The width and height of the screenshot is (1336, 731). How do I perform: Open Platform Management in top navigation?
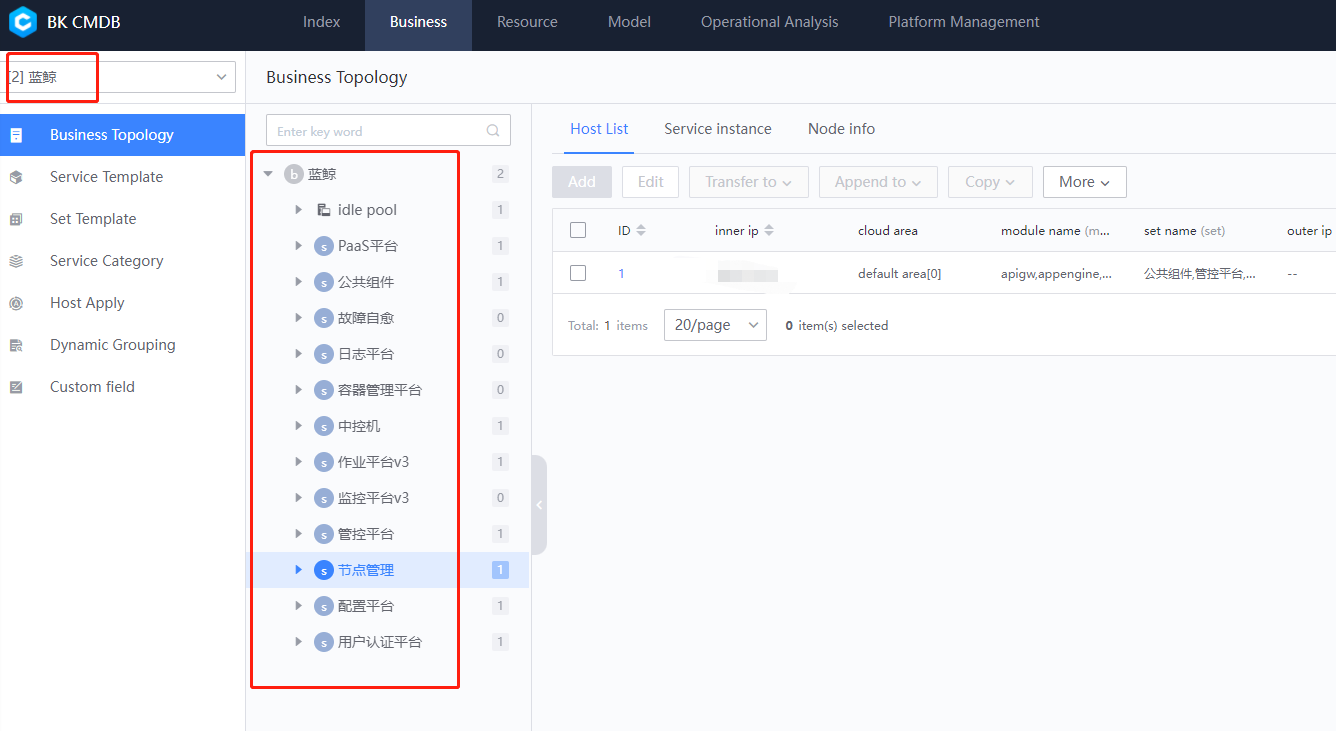[x=964, y=22]
